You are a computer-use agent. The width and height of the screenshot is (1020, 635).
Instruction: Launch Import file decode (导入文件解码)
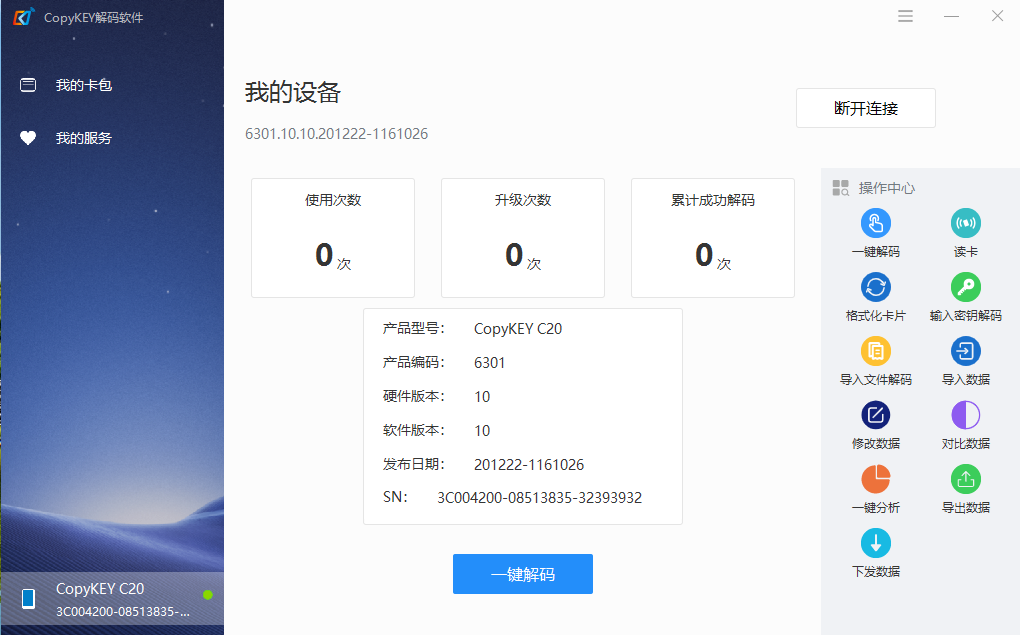(876, 351)
